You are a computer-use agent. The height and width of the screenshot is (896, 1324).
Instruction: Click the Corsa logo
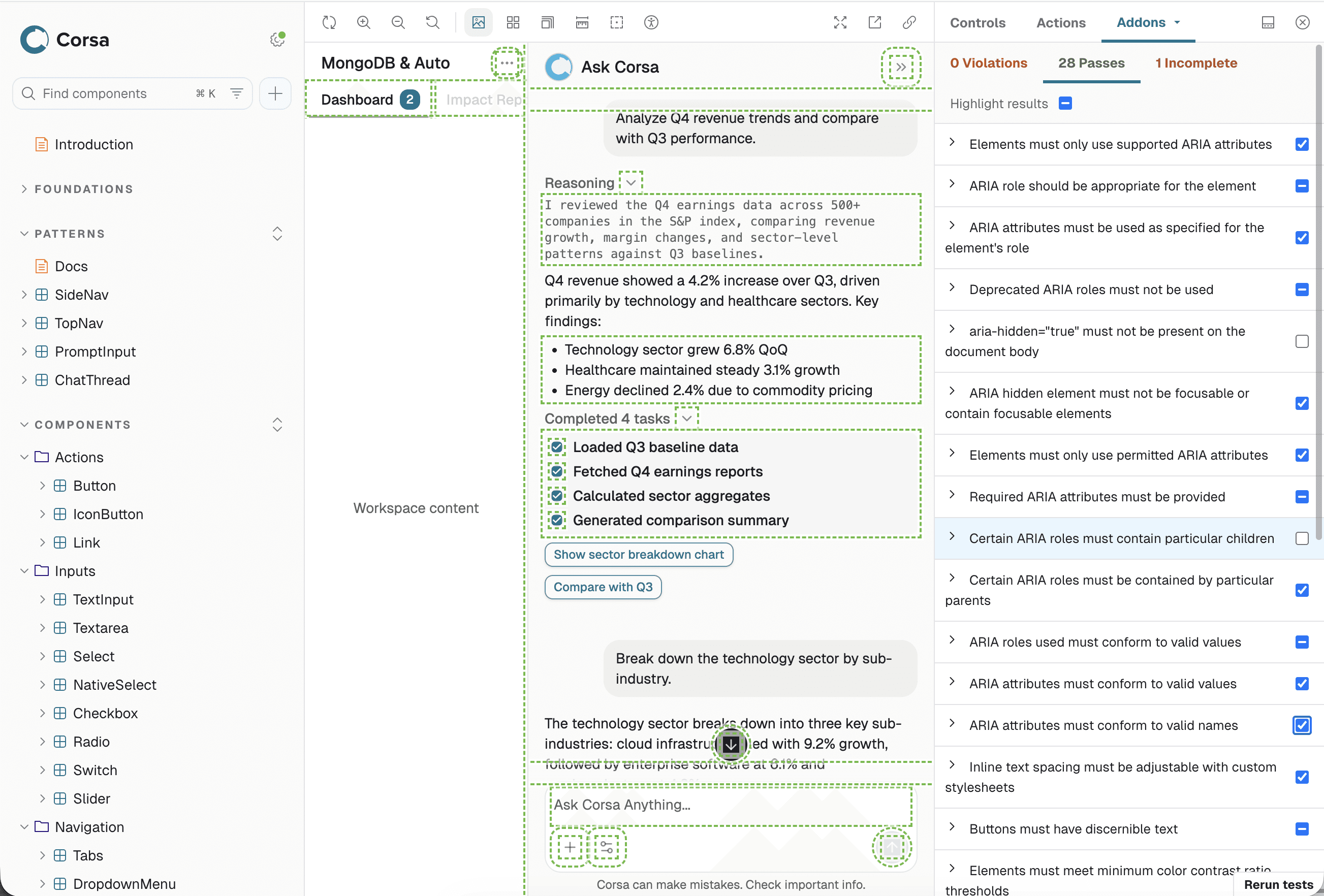pyautogui.click(x=65, y=39)
